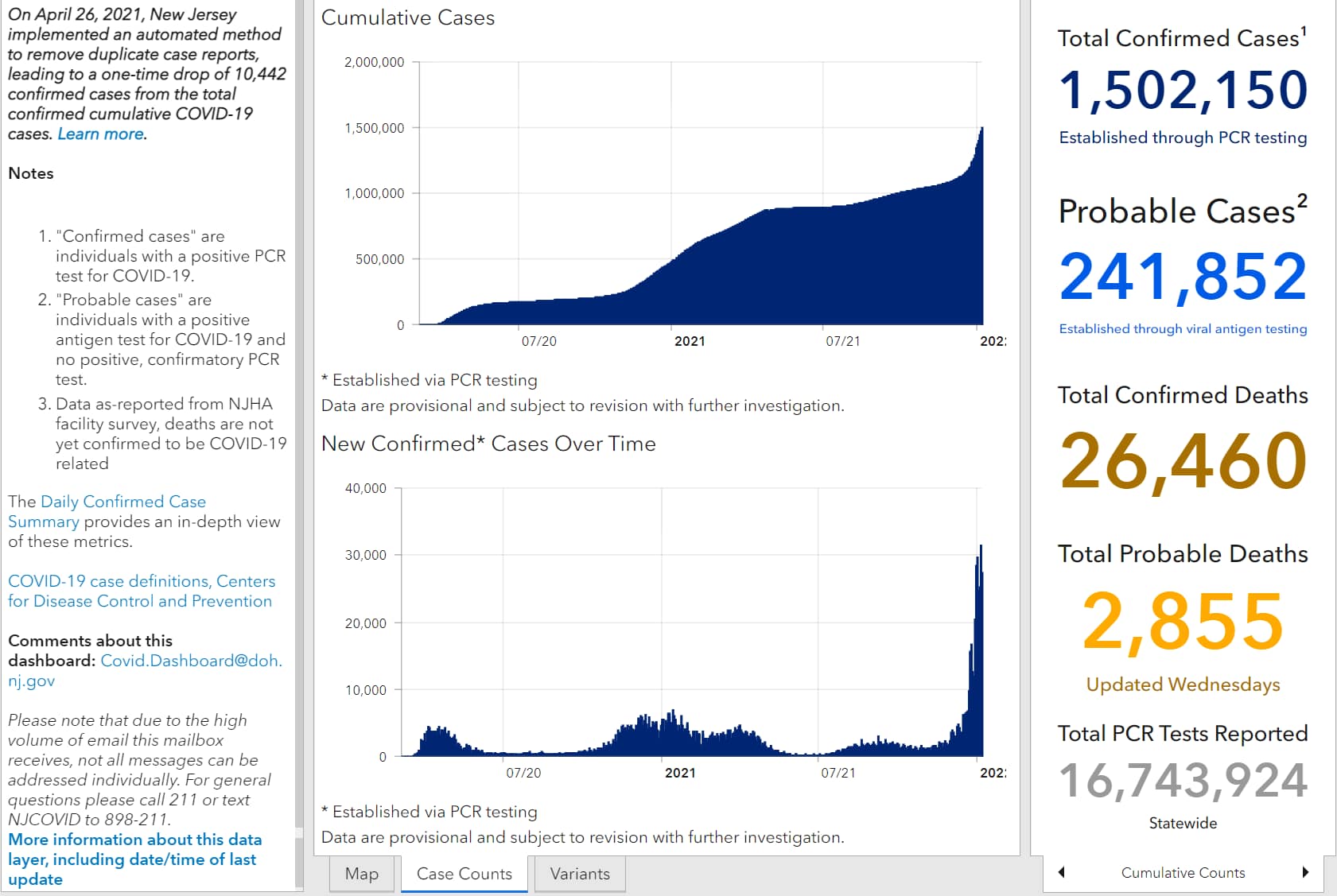The height and width of the screenshot is (896, 1337).
Task: Click the 07/21 marker on New Cases axis
Action: coord(838,773)
